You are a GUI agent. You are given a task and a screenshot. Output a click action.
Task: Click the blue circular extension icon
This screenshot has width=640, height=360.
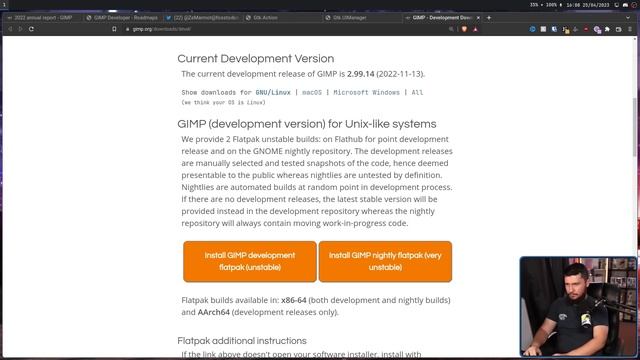tap(532, 29)
